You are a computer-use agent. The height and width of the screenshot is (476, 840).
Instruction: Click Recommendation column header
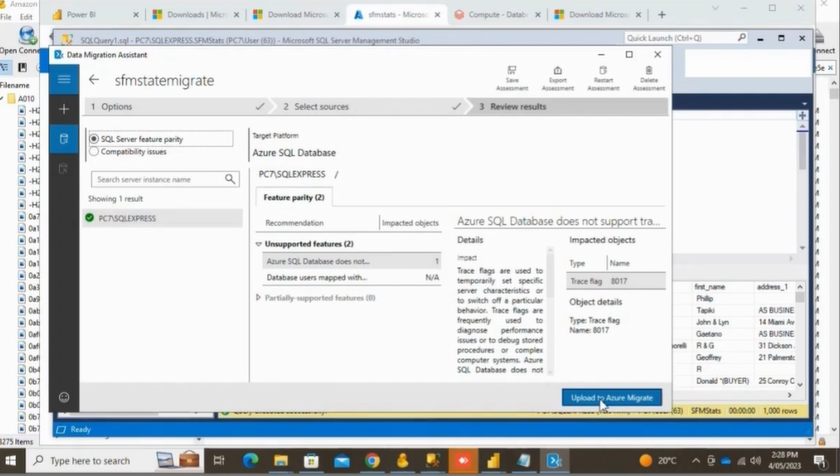(x=294, y=223)
